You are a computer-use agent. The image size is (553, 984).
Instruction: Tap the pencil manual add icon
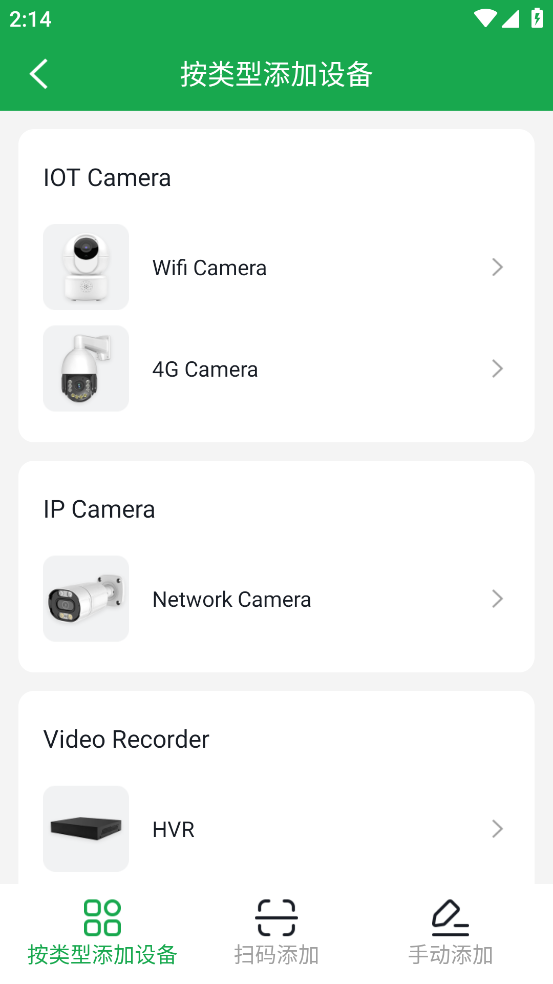[x=450, y=917]
